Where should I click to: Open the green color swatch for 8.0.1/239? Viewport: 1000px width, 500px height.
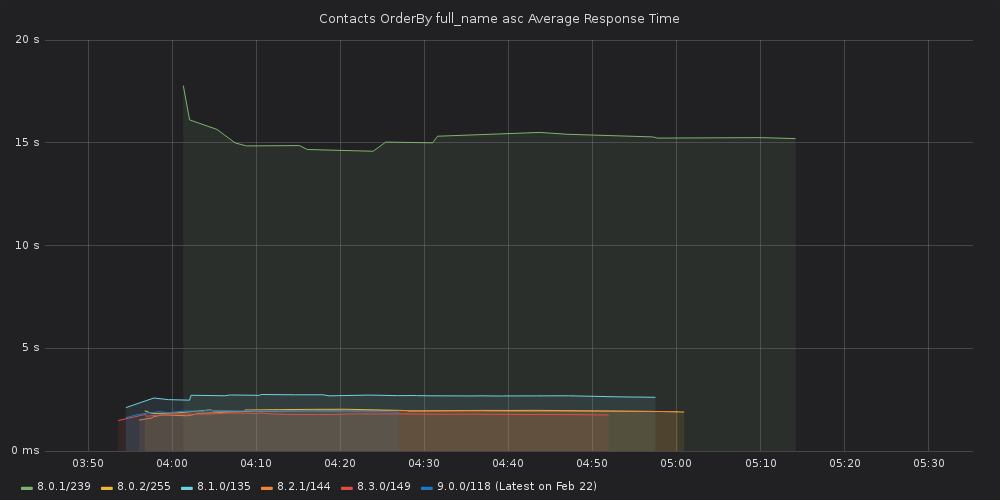pyautogui.click(x=27, y=487)
